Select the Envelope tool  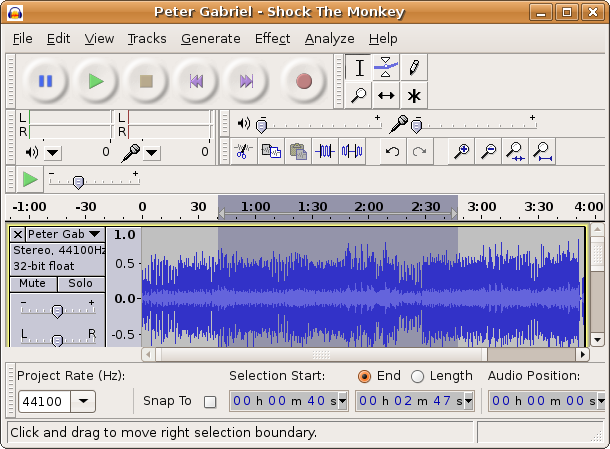[x=386, y=68]
